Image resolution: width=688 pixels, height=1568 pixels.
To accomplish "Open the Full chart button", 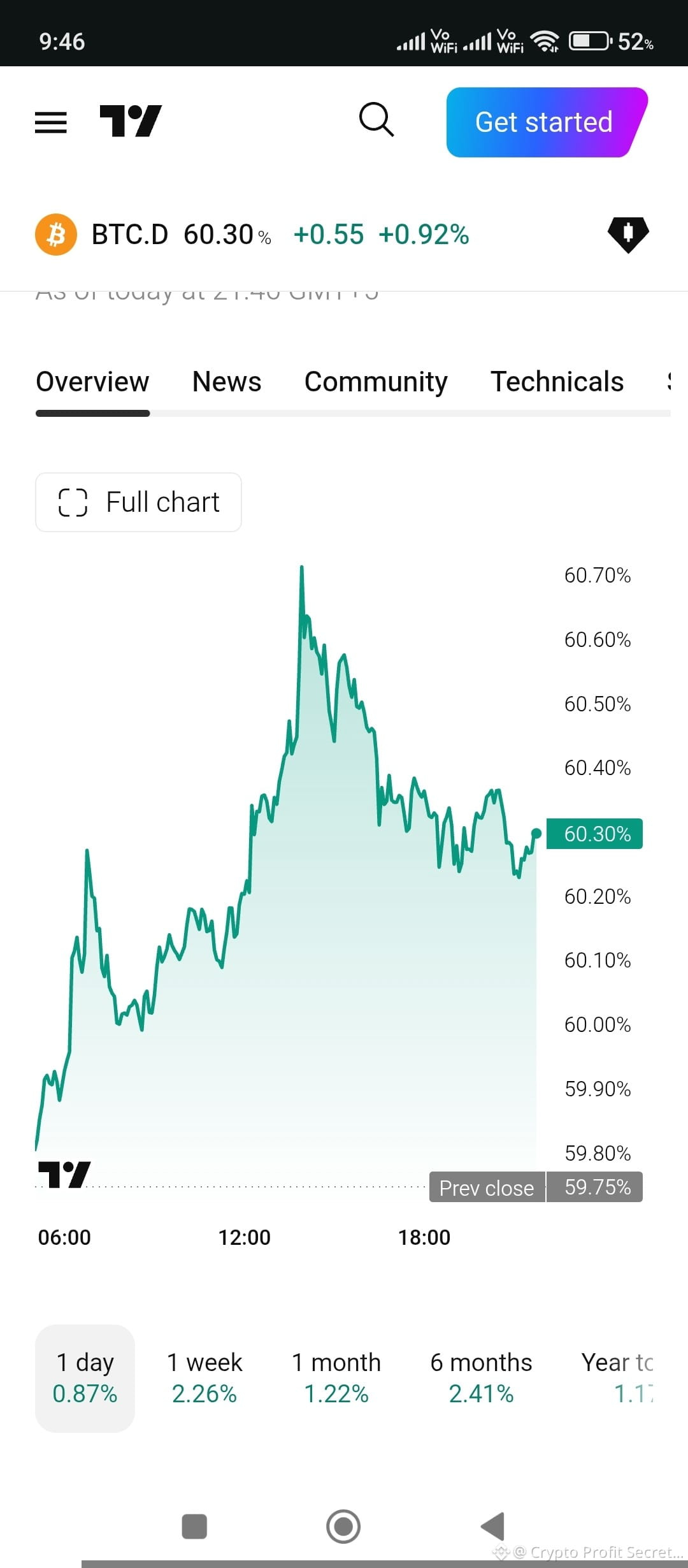I will 138,502.
